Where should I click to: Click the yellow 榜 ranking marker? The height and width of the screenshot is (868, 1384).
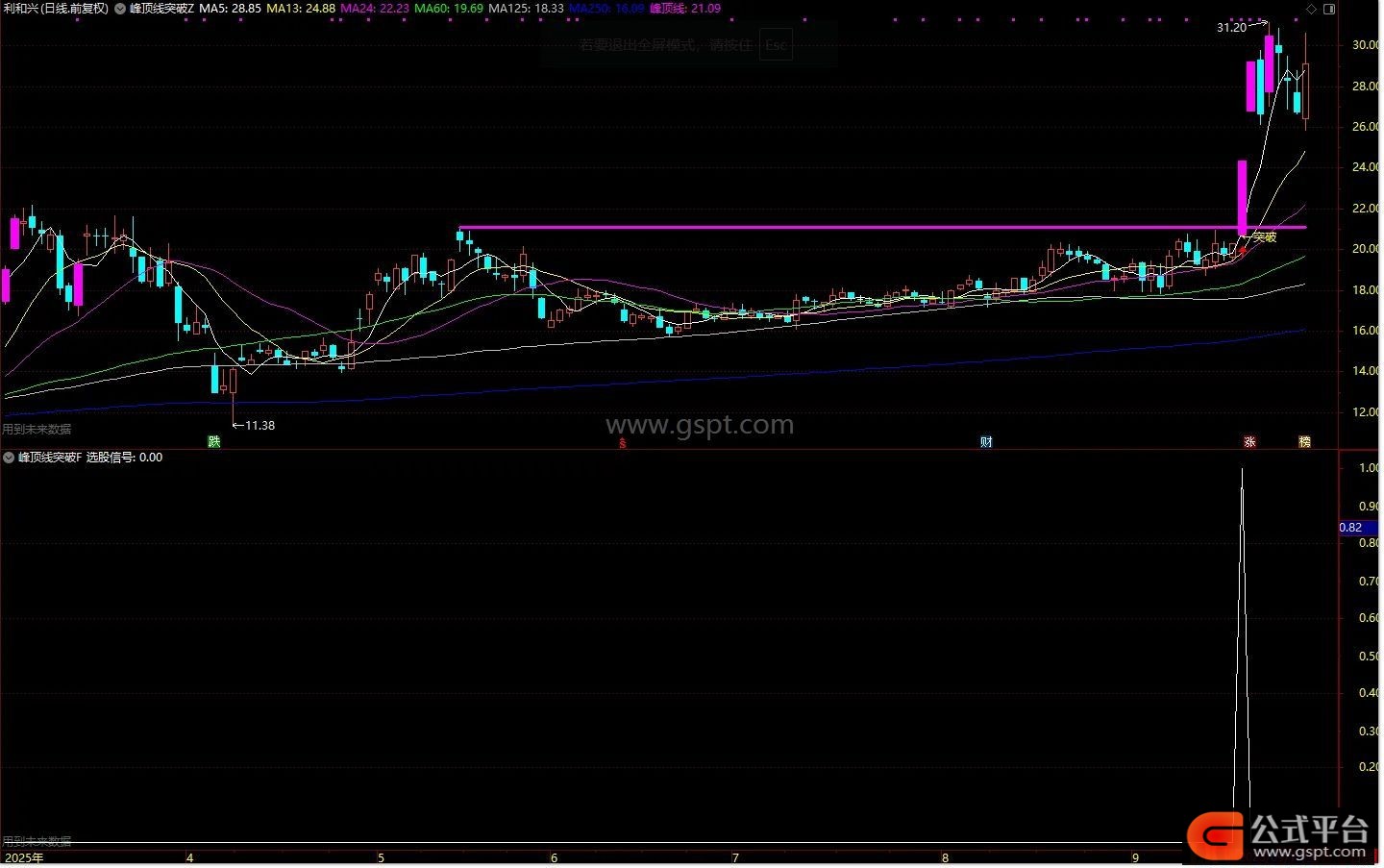point(1304,442)
